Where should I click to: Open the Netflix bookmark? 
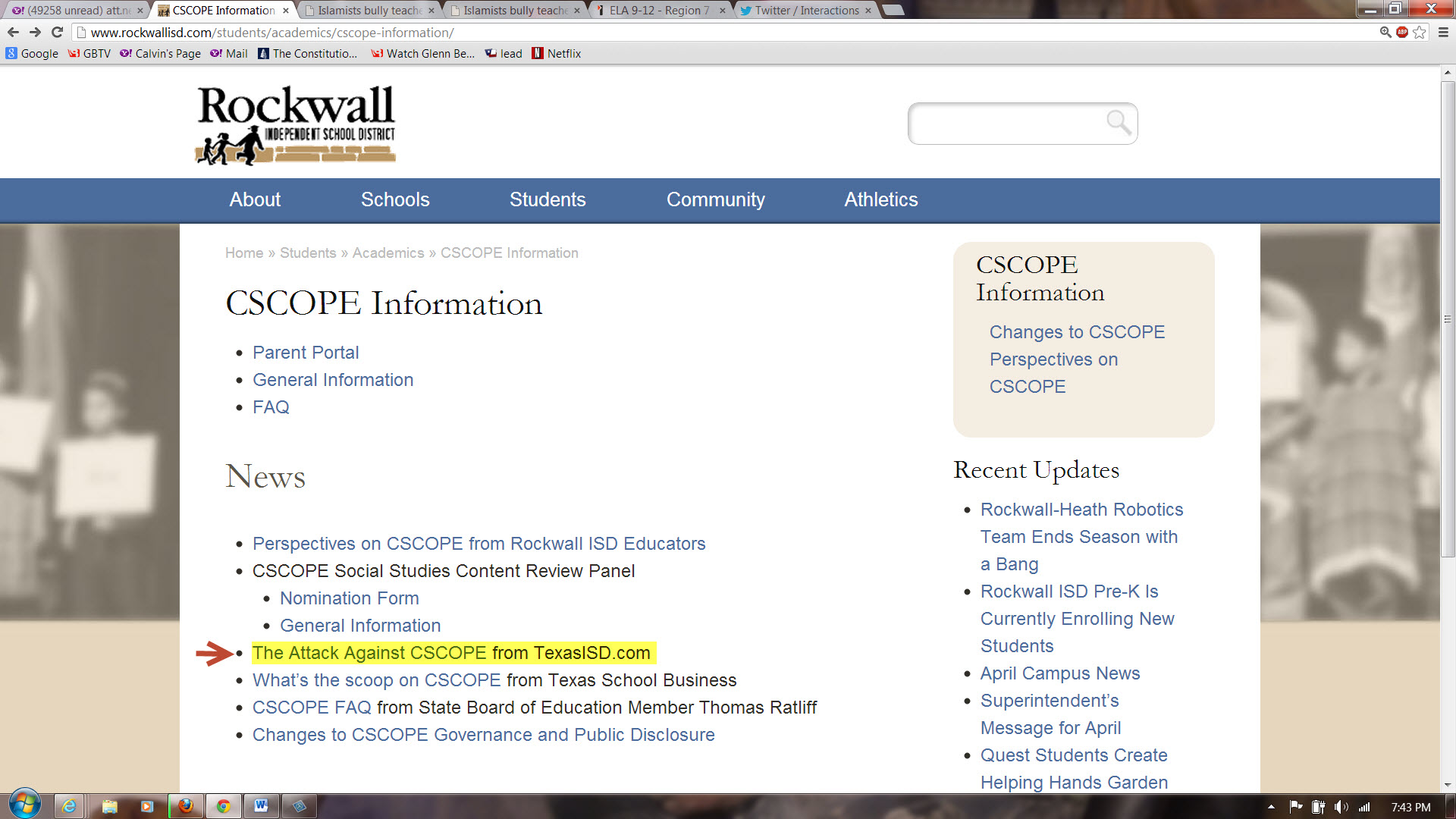click(557, 54)
